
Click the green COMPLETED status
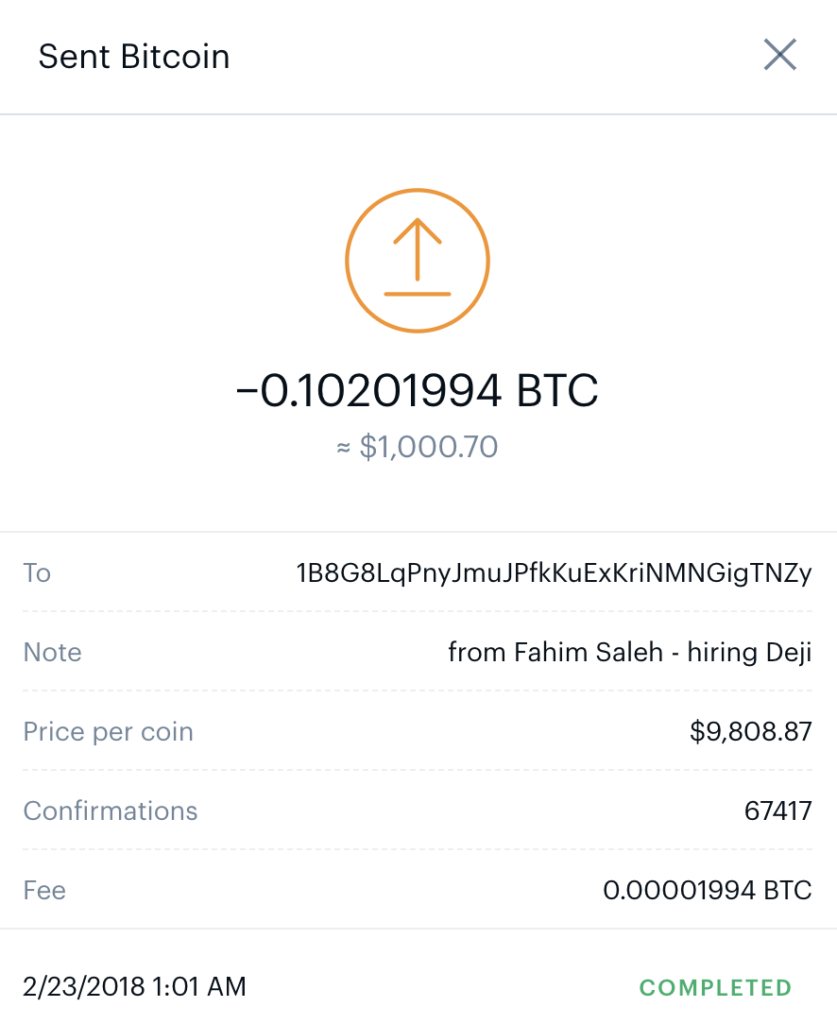[x=715, y=988]
